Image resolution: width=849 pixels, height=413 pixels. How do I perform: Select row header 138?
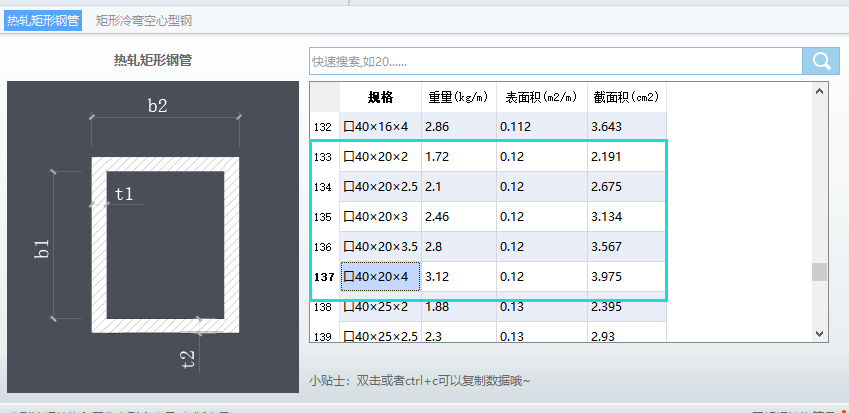coord(325,307)
